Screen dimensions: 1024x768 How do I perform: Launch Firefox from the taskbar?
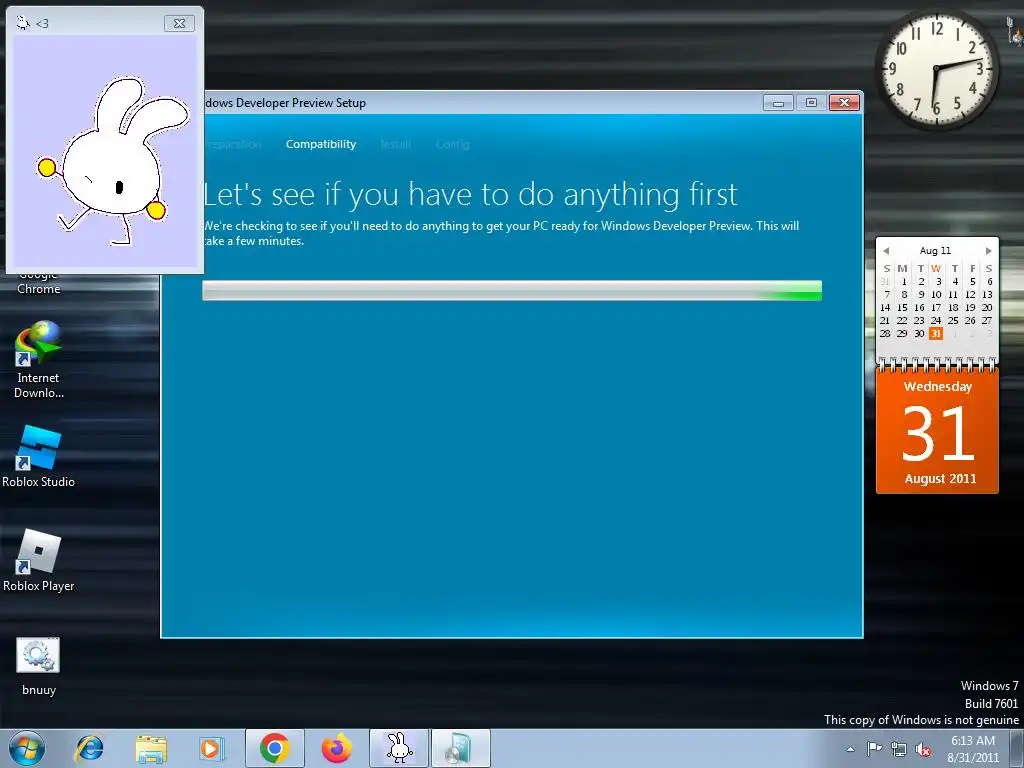[x=337, y=748]
